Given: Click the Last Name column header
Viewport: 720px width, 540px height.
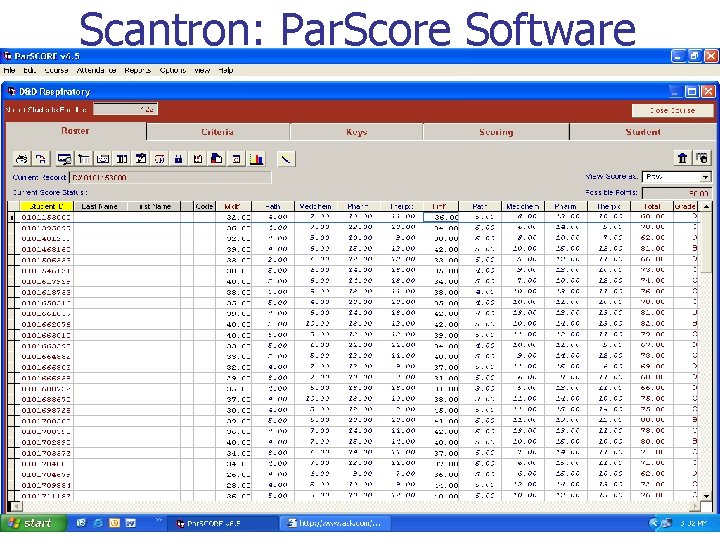Looking at the screenshot, I should (100, 206).
